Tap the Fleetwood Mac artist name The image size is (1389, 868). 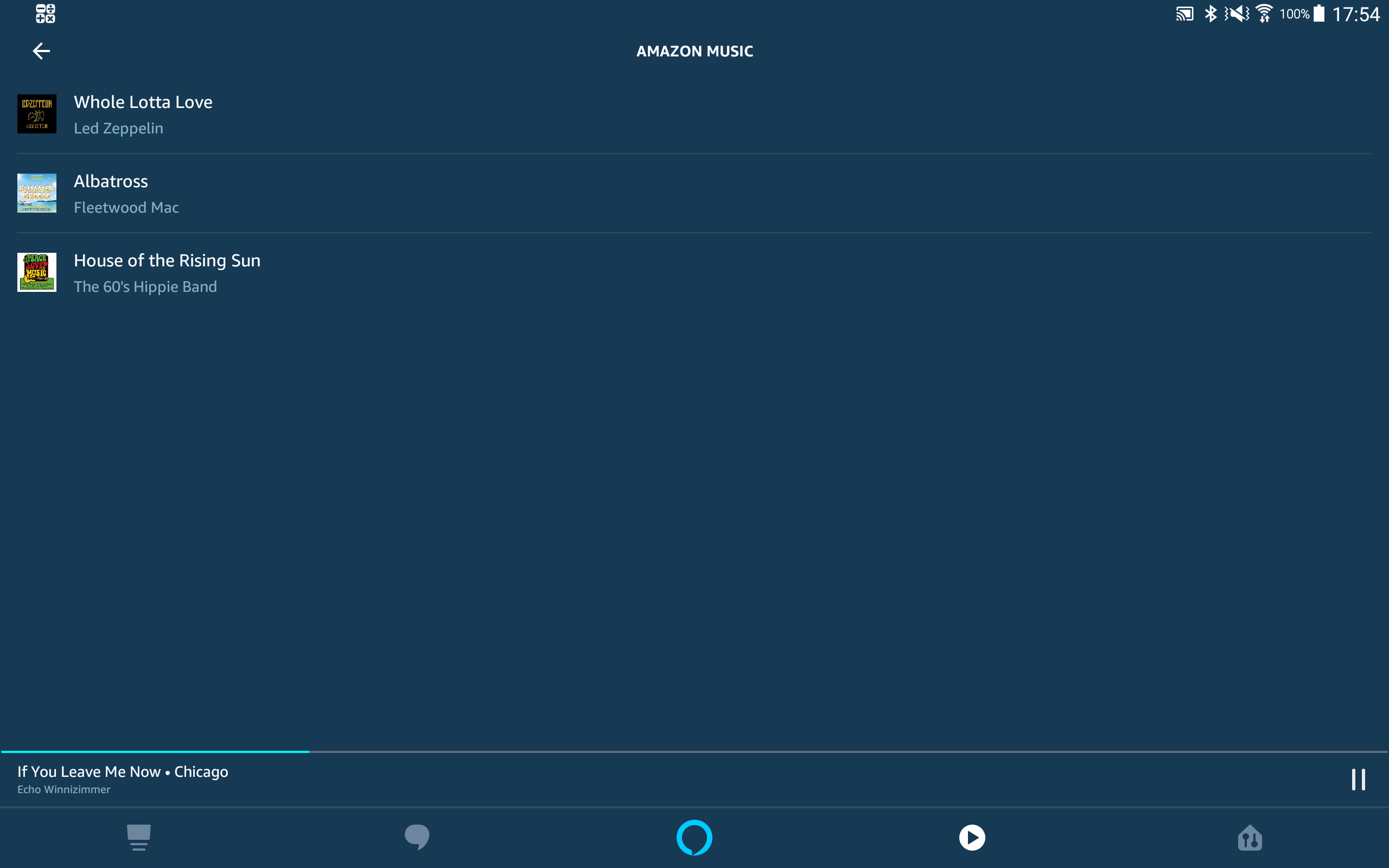coord(126,207)
